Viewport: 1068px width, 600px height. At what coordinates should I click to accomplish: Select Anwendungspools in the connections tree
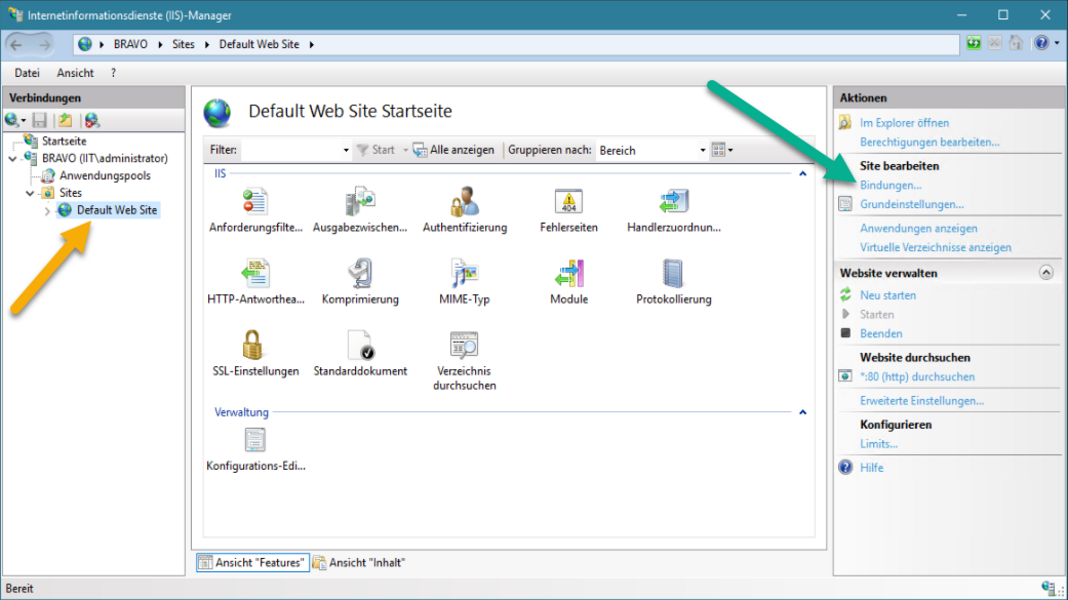[104, 176]
